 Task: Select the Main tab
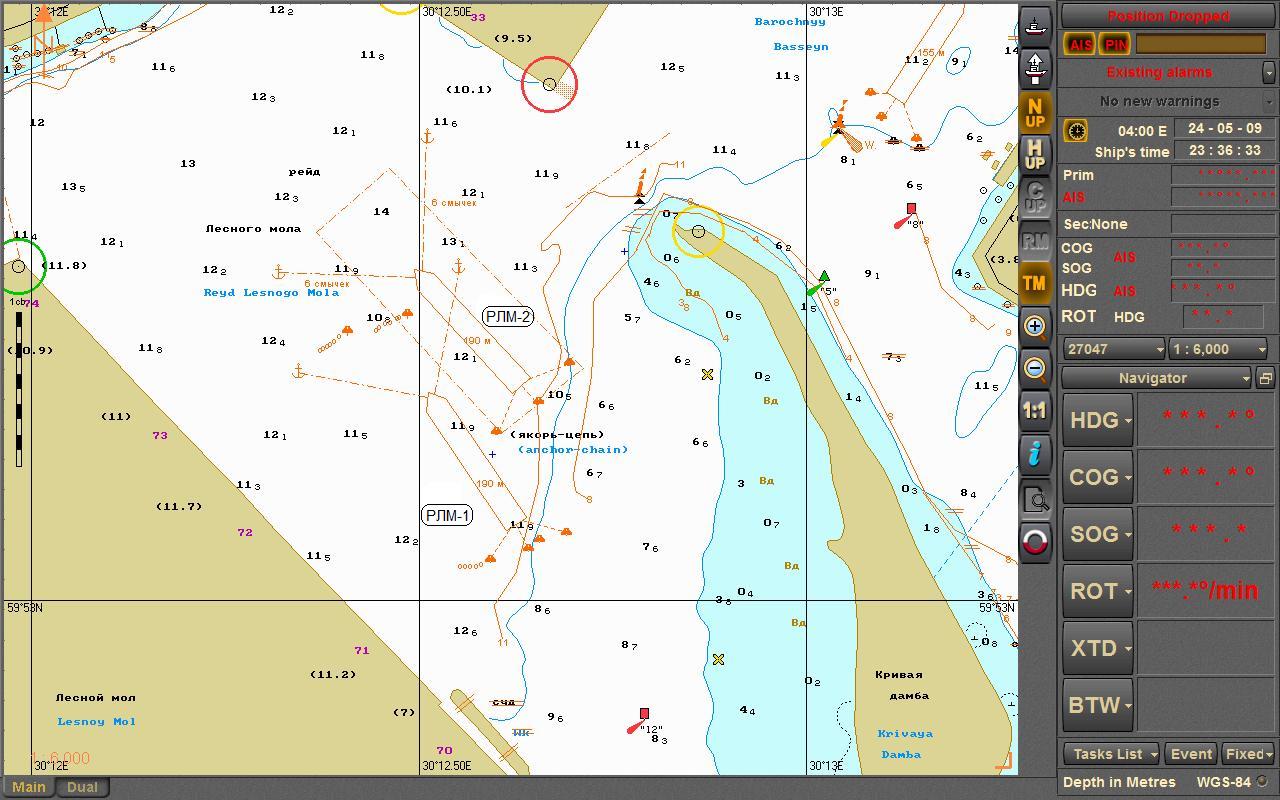point(28,787)
